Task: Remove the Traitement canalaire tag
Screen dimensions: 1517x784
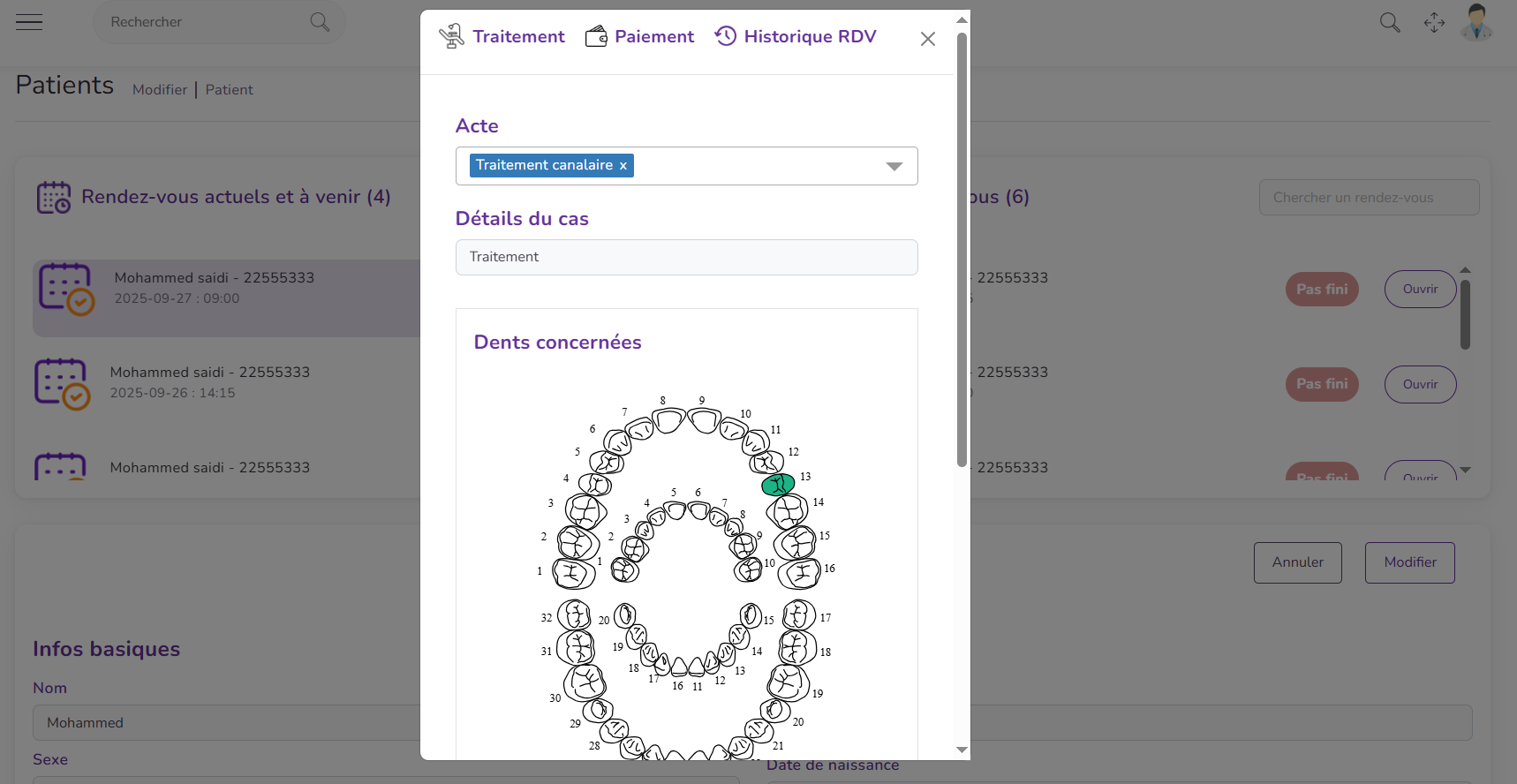Action: click(x=623, y=166)
